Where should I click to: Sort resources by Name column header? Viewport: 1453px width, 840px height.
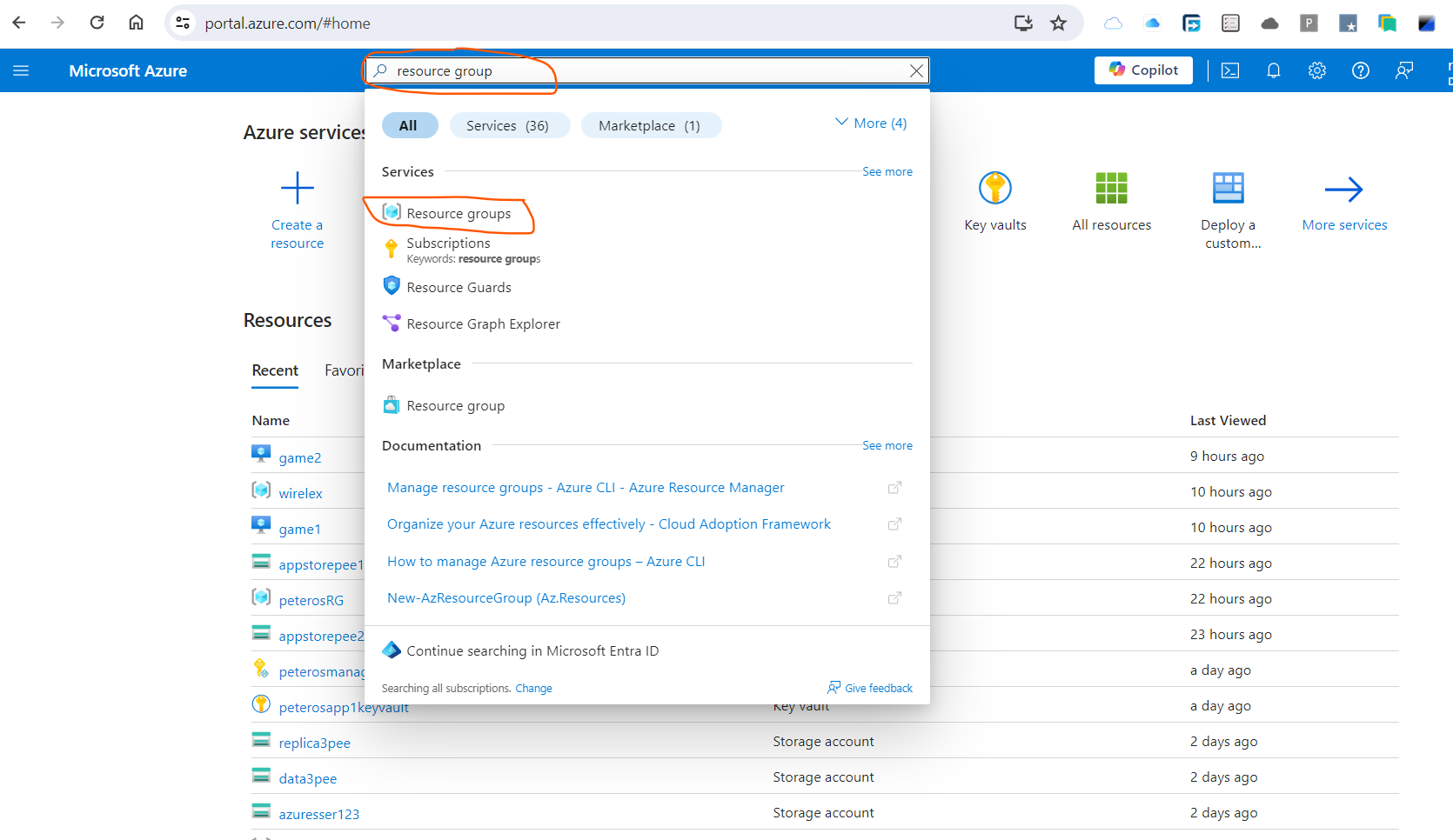pos(271,421)
